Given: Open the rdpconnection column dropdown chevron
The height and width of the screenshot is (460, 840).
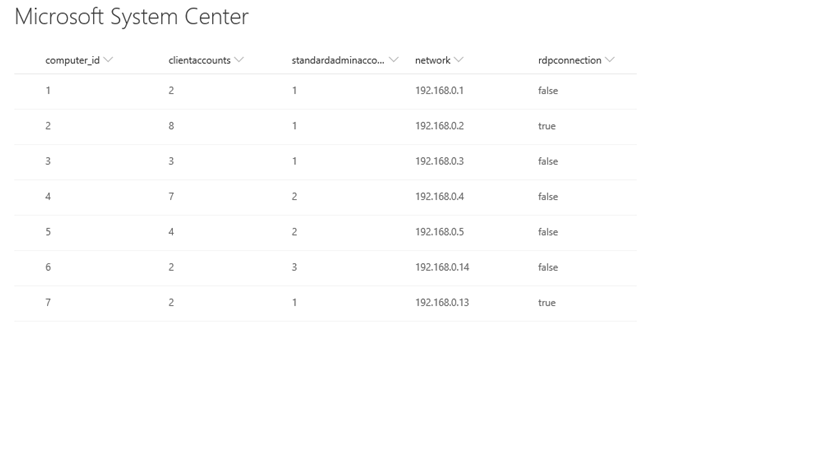Looking at the screenshot, I should click(609, 60).
